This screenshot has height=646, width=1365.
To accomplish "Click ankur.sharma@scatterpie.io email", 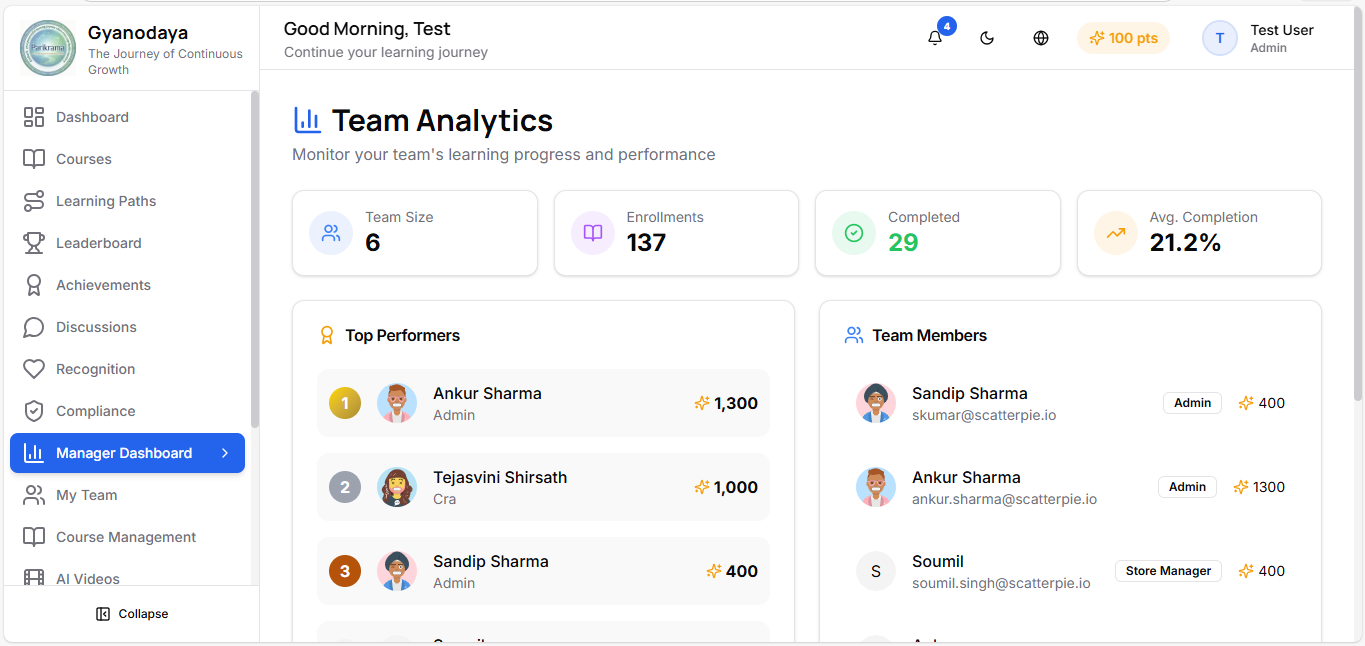I will [x=1004, y=499].
